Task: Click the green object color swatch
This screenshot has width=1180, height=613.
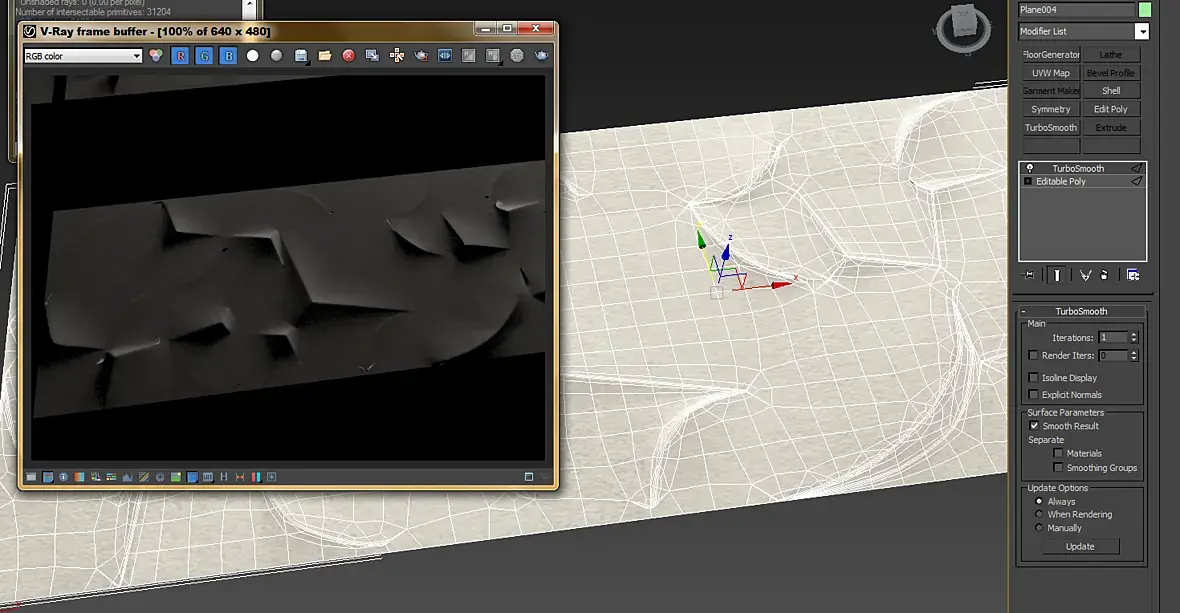Action: (1145, 10)
